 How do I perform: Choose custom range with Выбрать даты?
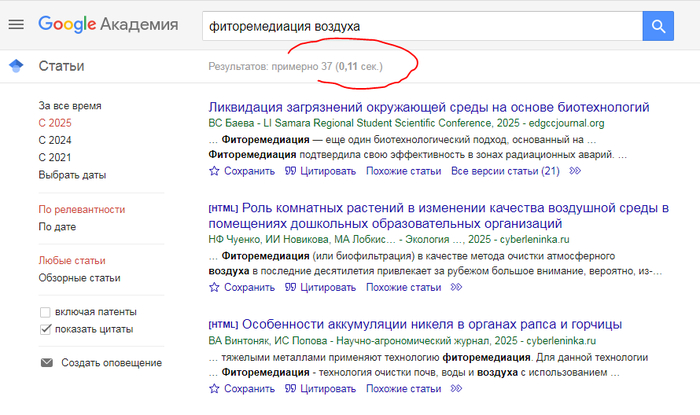[x=72, y=175]
